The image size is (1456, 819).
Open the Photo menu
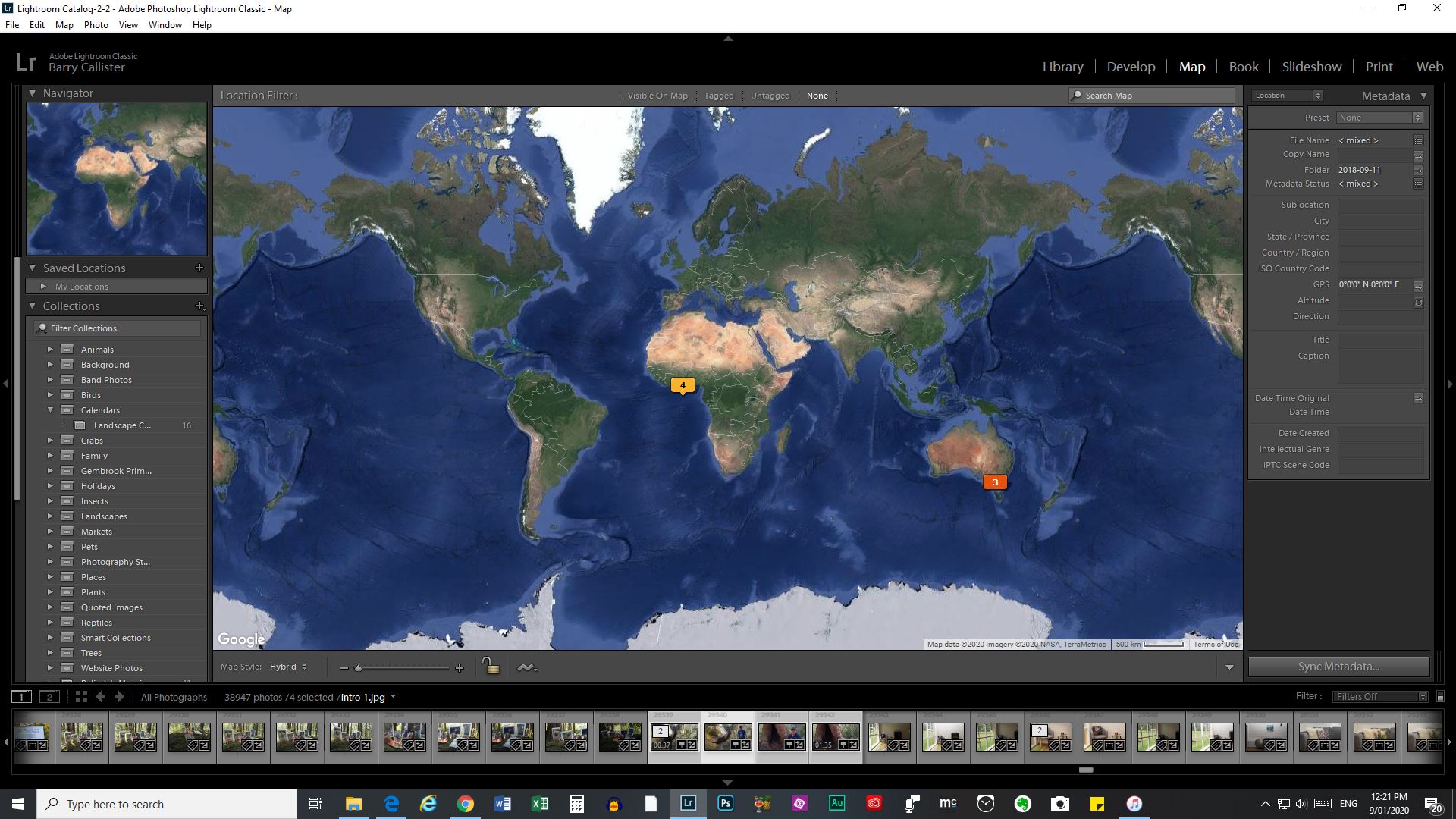pos(96,25)
